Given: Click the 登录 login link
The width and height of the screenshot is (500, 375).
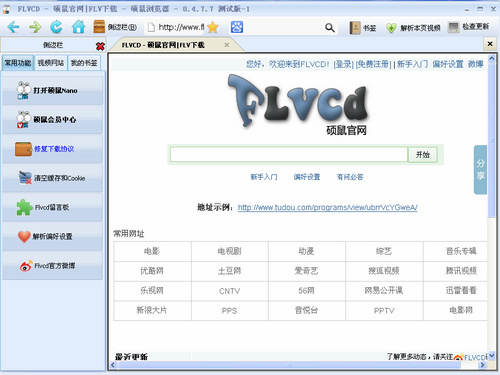Looking at the screenshot, I should coord(343,64).
